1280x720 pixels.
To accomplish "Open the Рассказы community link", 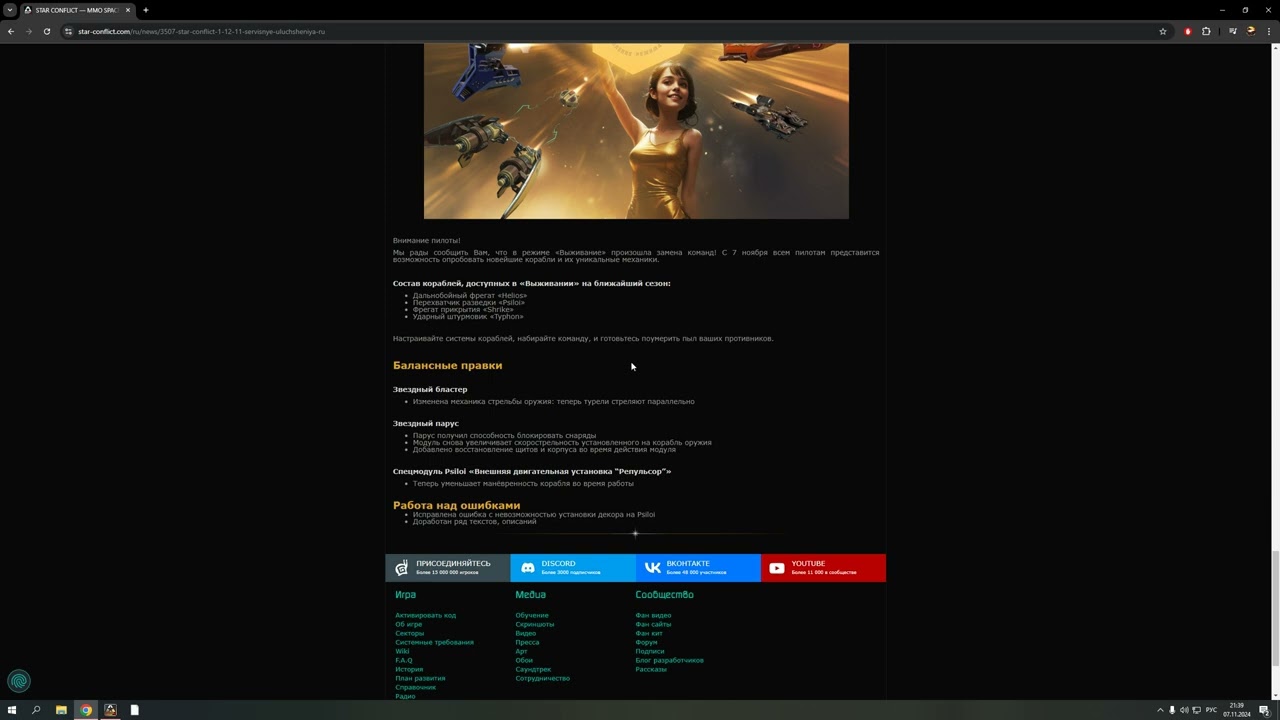I will click(651, 669).
